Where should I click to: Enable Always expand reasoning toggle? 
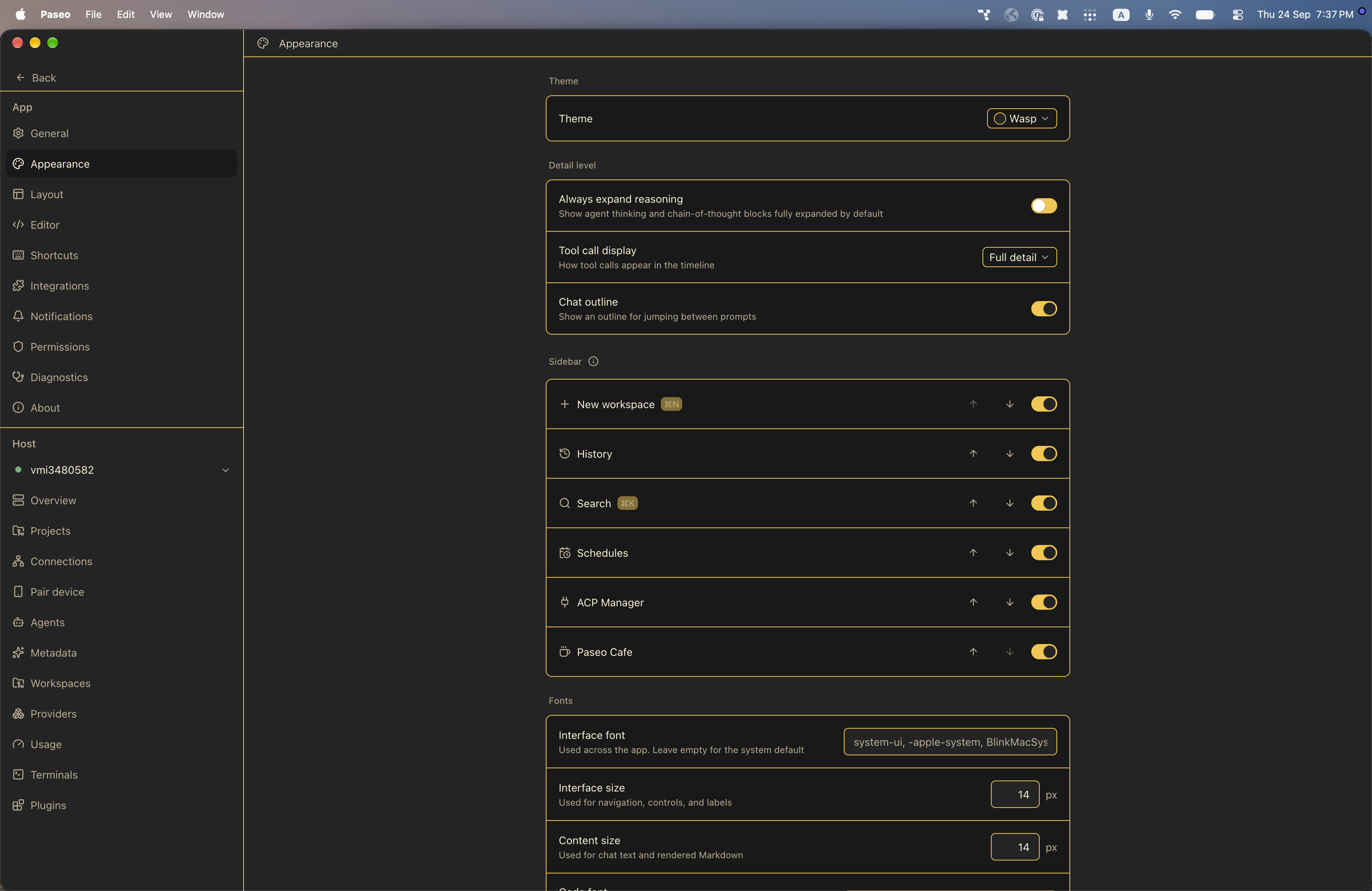(x=1043, y=206)
